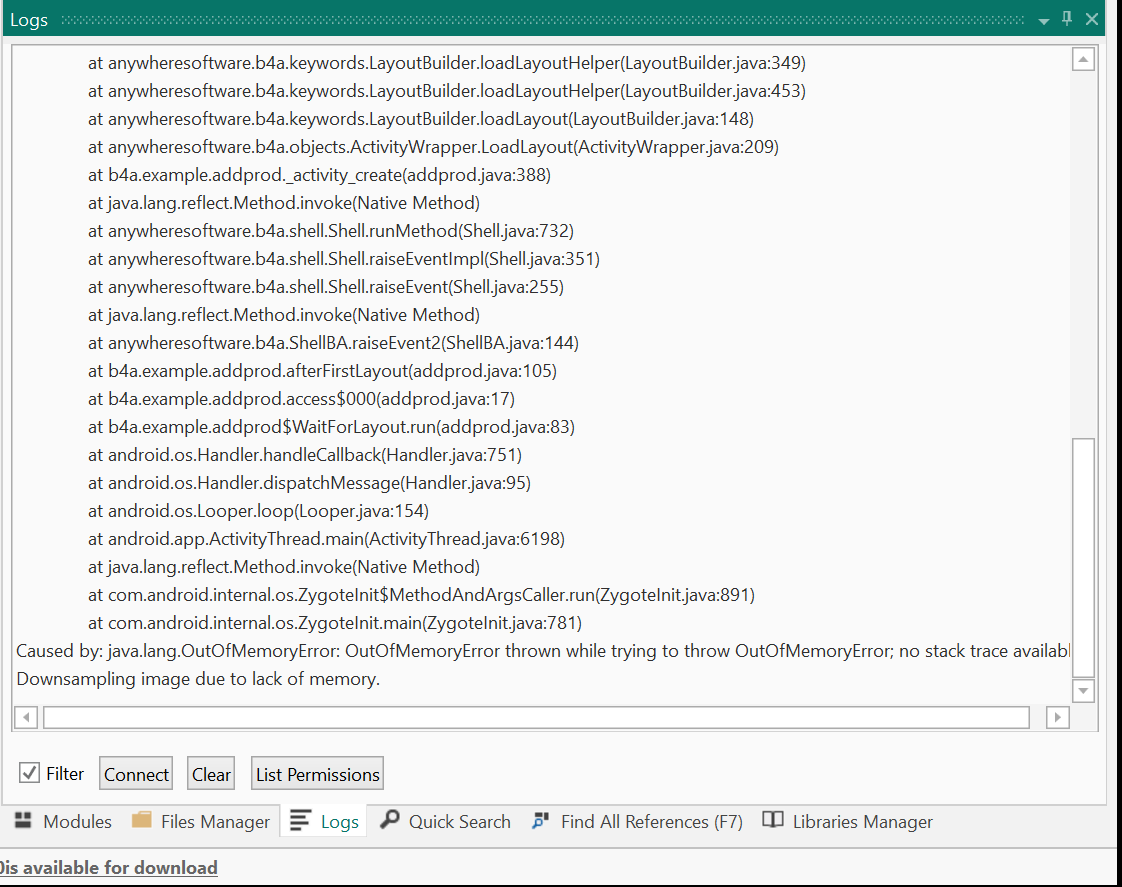This screenshot has height=887, width=1122.
Task: Click the 'LayoutBuilder.java:349' log line
Action: [447, 63]
